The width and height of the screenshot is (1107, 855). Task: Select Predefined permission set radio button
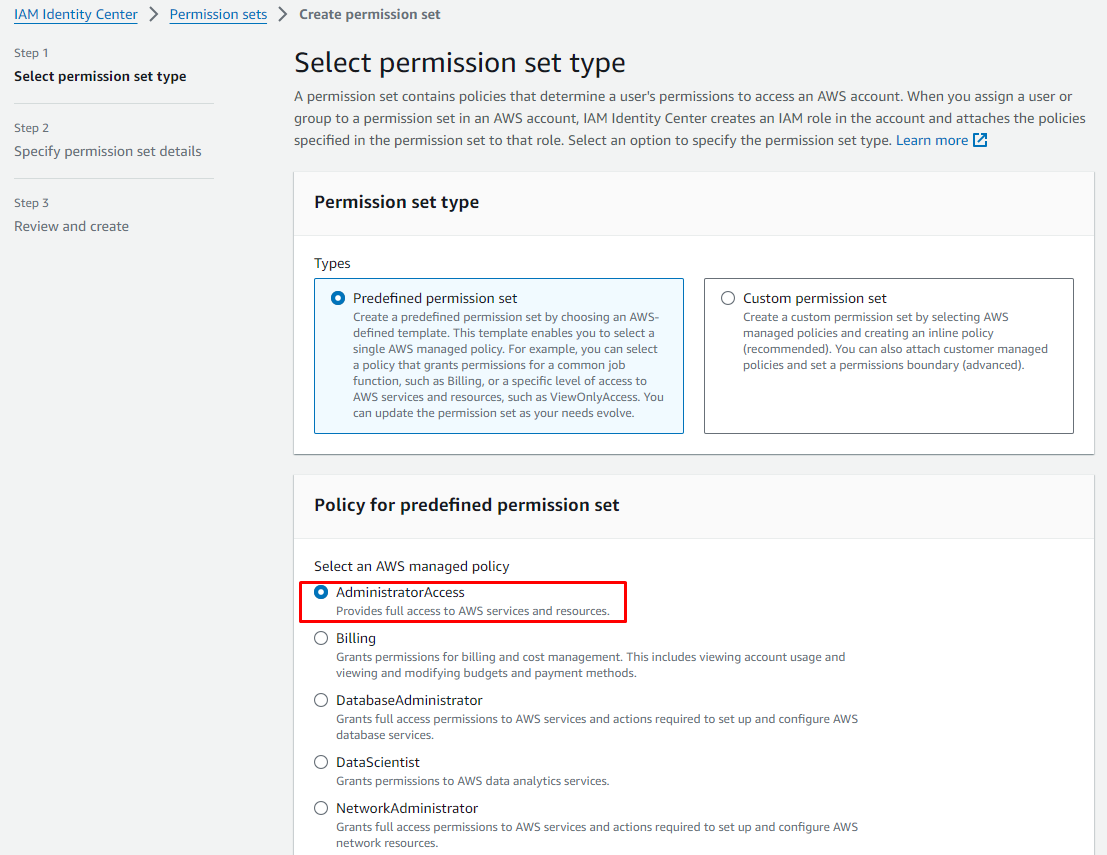pyautogui.click(x=338, y=298)
